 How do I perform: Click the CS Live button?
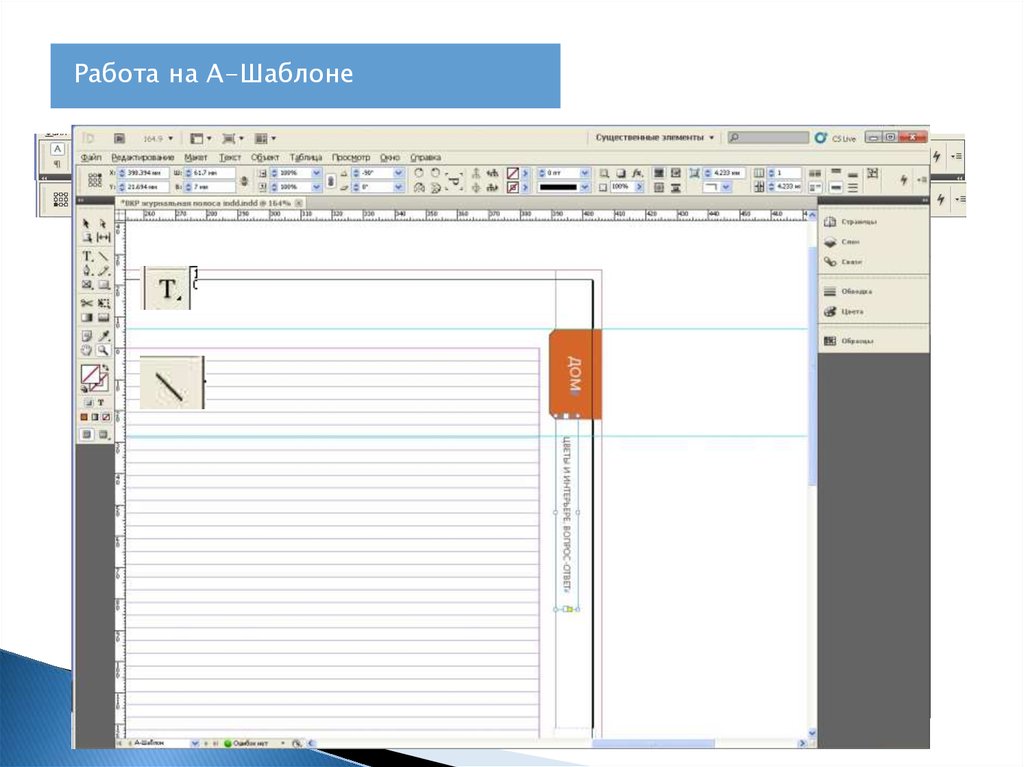point(836,138)
